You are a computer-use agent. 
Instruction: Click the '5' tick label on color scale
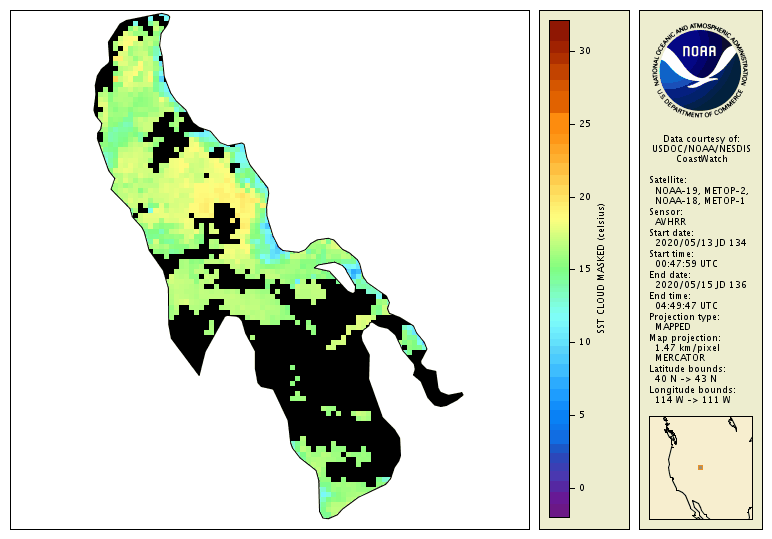pyautogui.click(x=582, y=415)
